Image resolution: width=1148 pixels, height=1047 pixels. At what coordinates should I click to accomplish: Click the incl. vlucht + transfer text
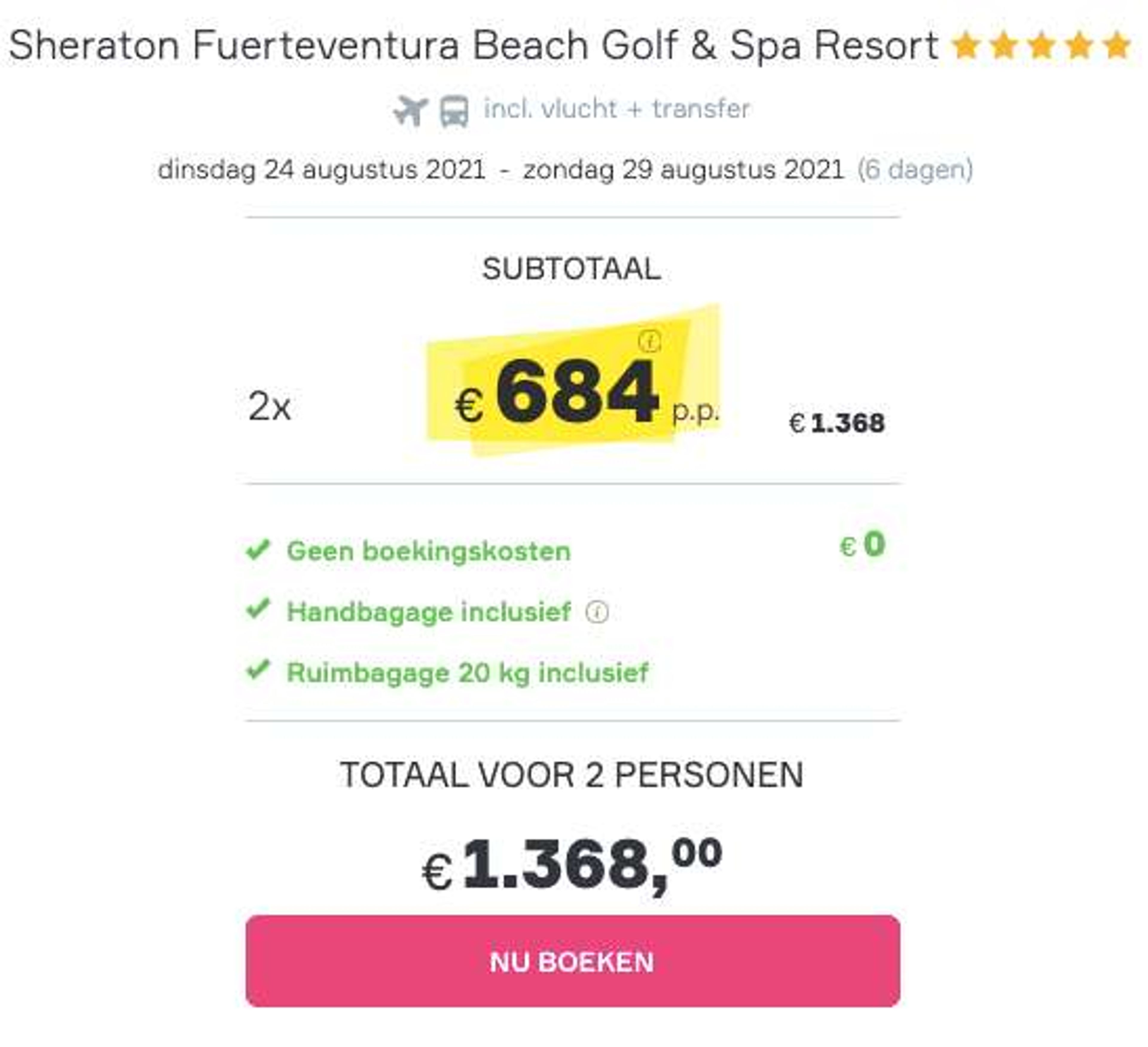(x=617, y=109)
